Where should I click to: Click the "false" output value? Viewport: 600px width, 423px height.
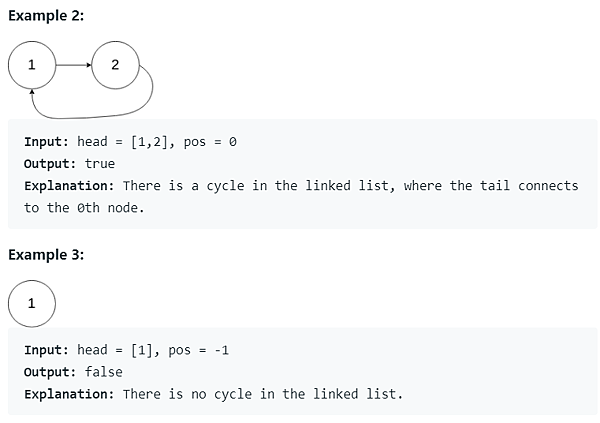103,372
